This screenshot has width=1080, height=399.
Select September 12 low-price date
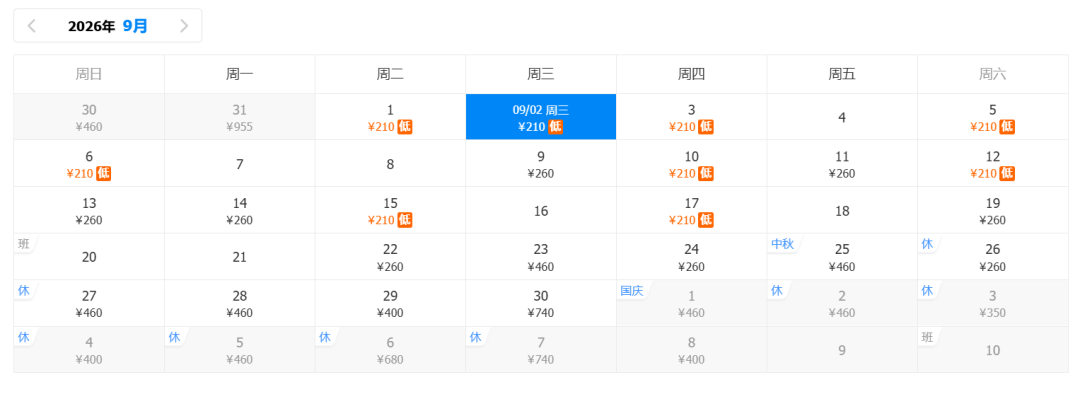click(993, 164)
